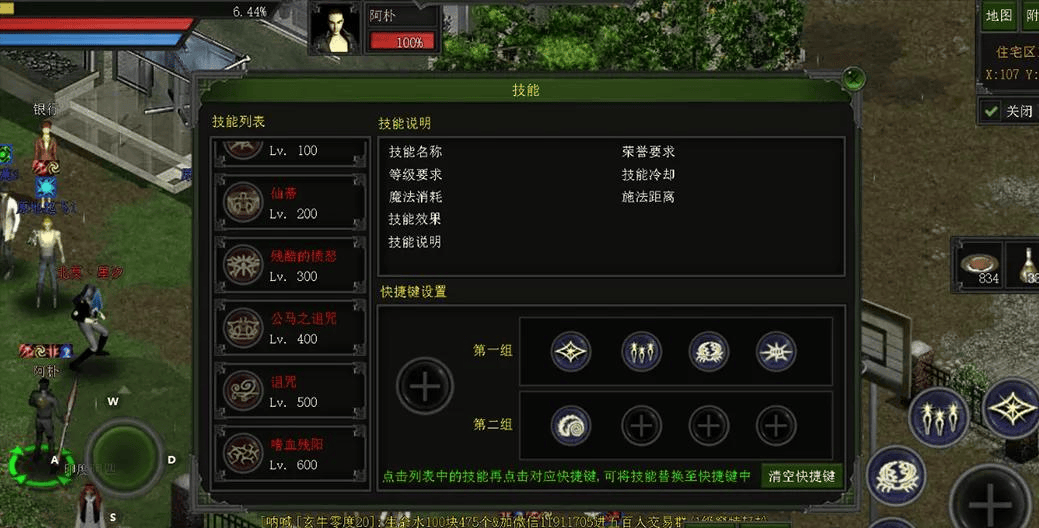Add skill to second slot in 第二组
The width and height of the screenshot is (1039, 528).
pyautogui.click(x=641, y=425)
